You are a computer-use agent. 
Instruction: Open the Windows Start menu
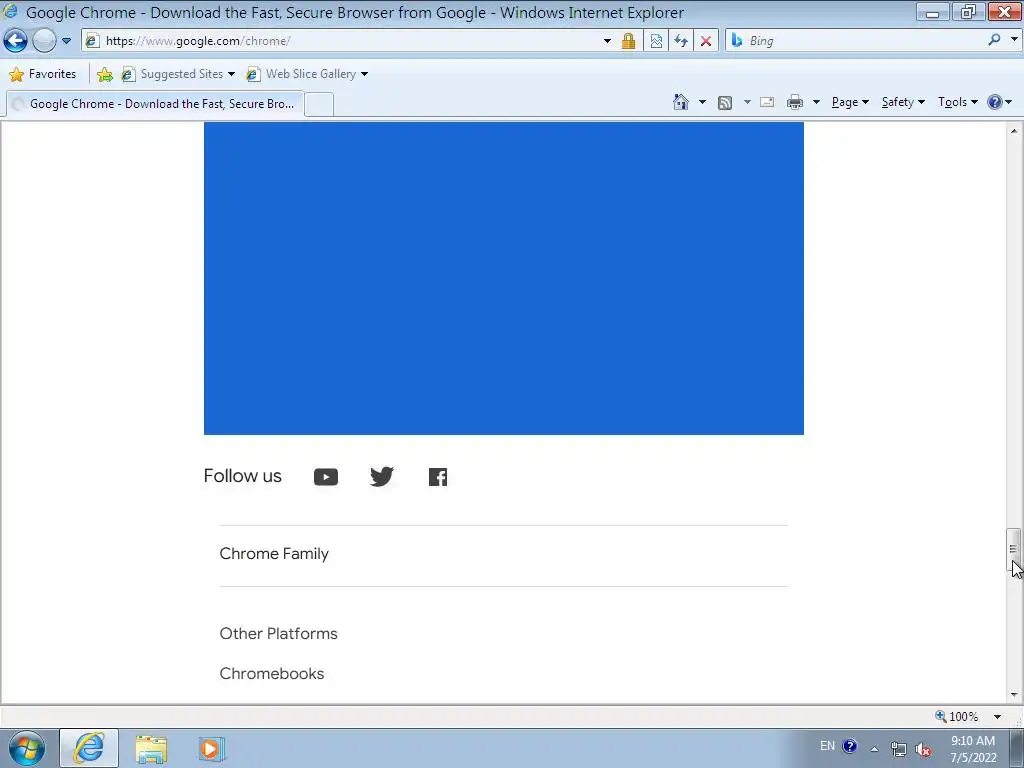coord(27,748)
